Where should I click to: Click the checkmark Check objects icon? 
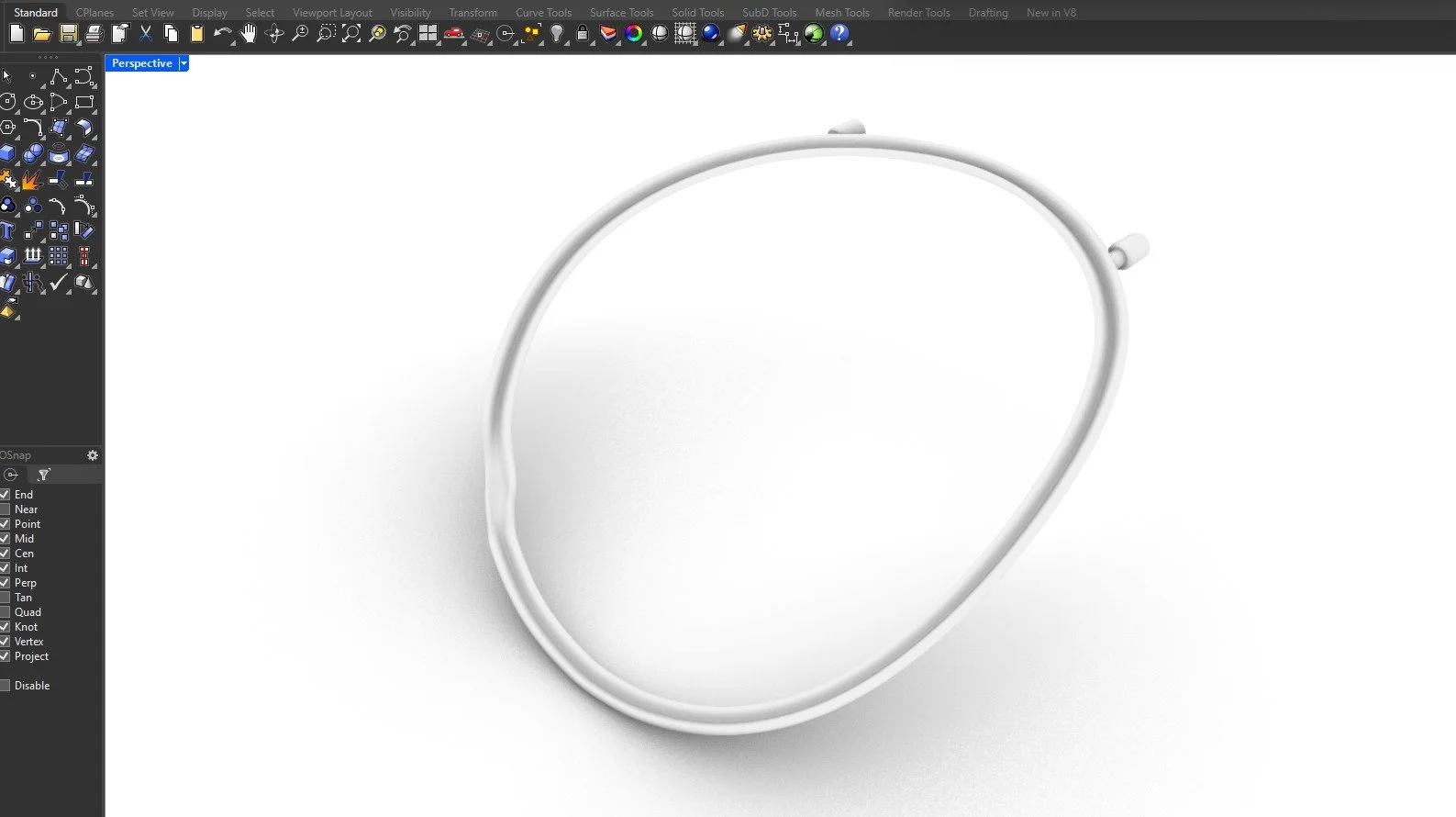(59, 282)
